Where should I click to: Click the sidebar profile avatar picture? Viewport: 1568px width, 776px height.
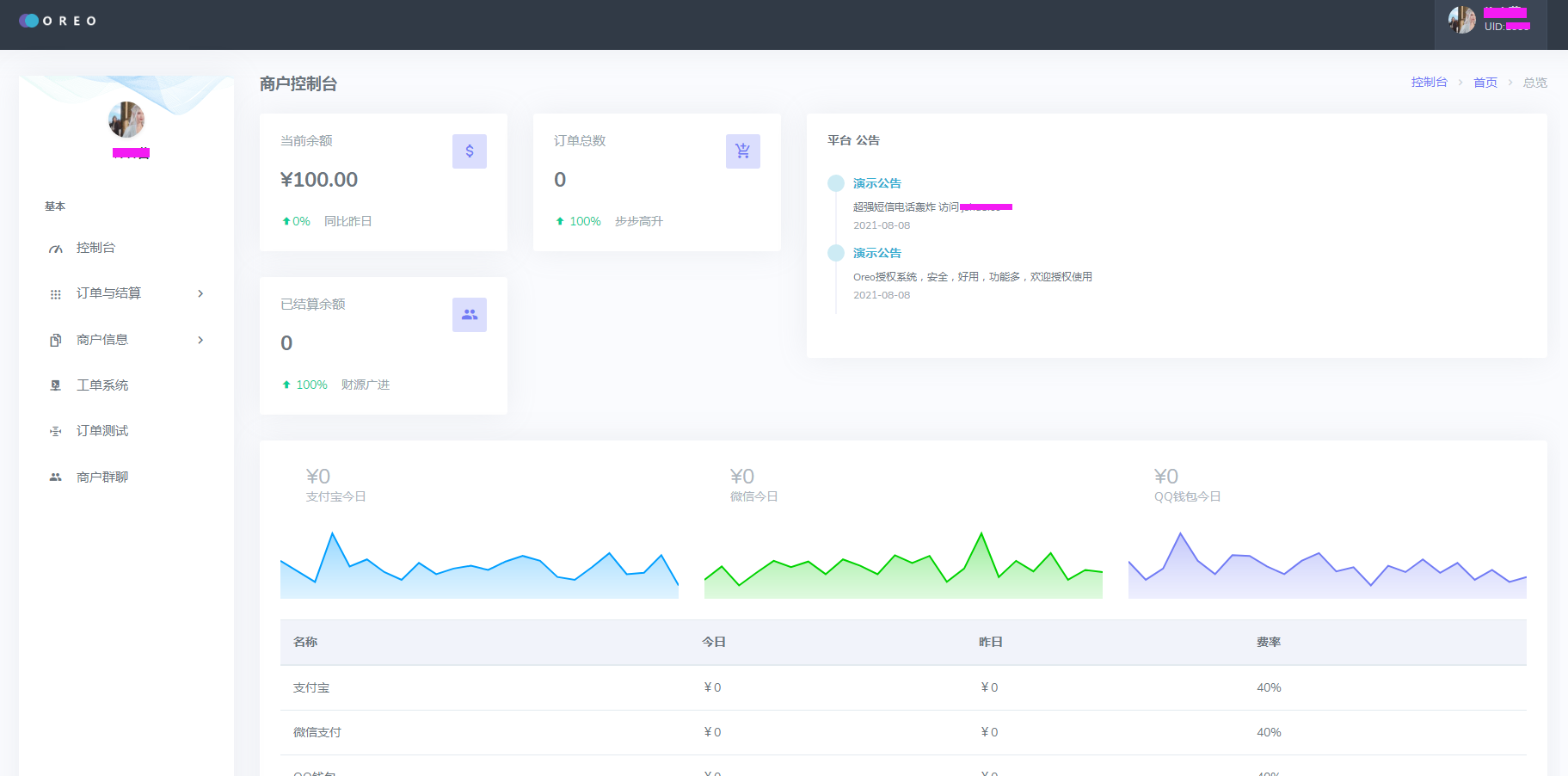[126, 120]
